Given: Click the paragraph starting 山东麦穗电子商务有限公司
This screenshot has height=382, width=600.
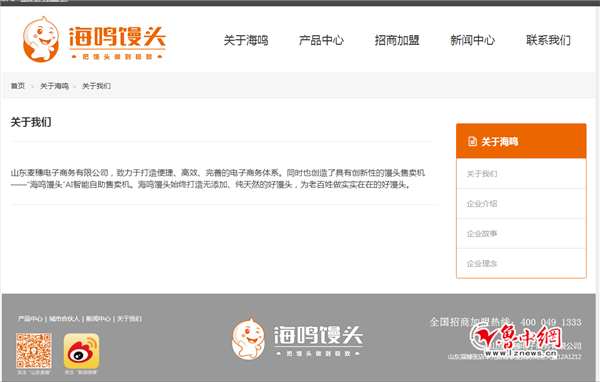Looking at the screenshot, I should pyautogui.click(x=218, y=179).
